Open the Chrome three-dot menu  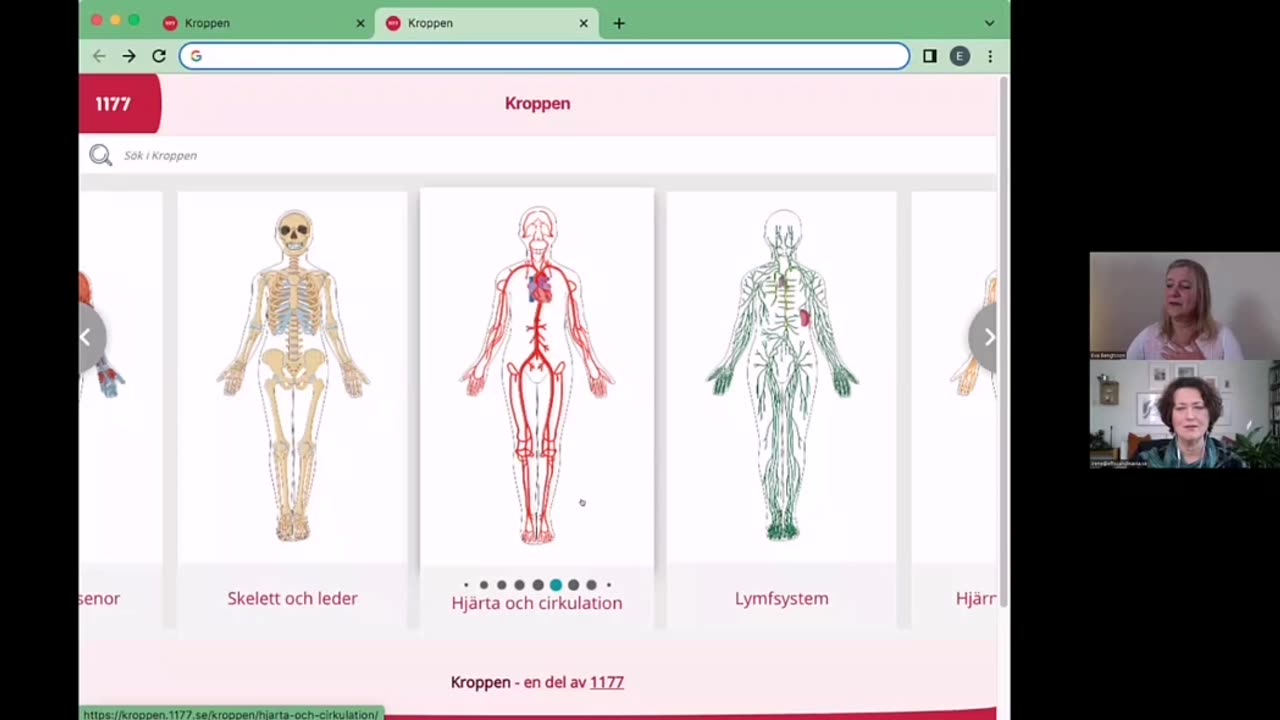pyautogui.click(x=990, y=56)
